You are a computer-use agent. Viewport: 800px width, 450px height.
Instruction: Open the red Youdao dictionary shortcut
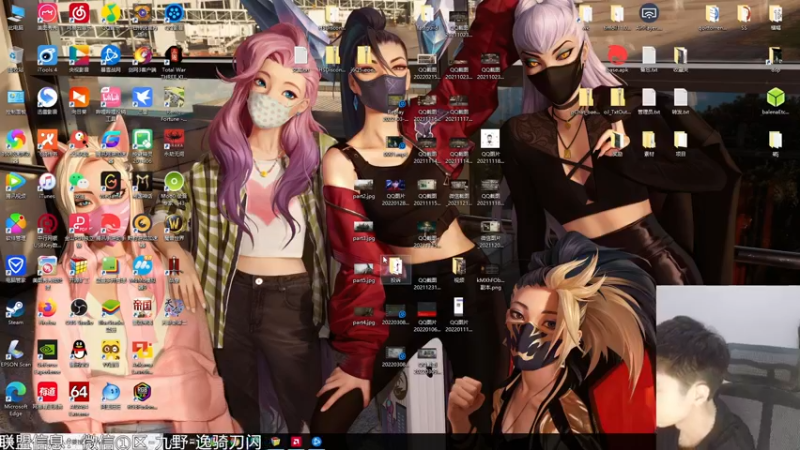pos(47,392)
